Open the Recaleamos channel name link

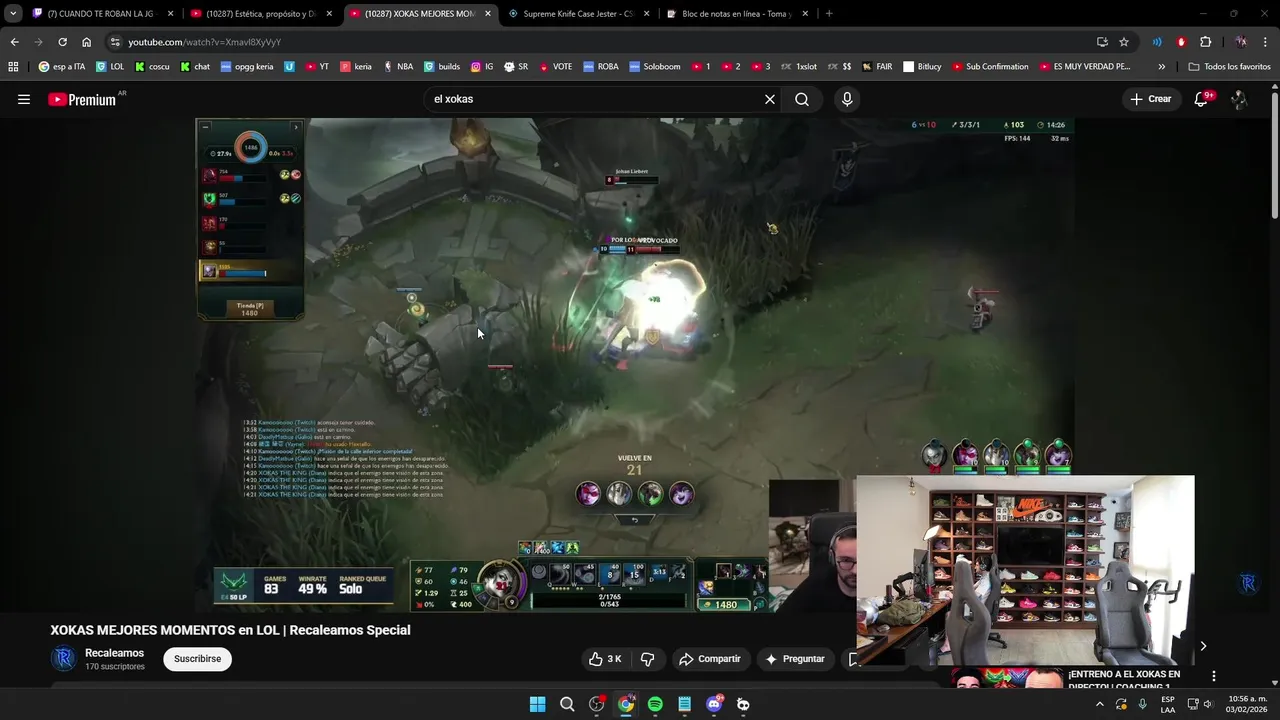coord(114,653)
